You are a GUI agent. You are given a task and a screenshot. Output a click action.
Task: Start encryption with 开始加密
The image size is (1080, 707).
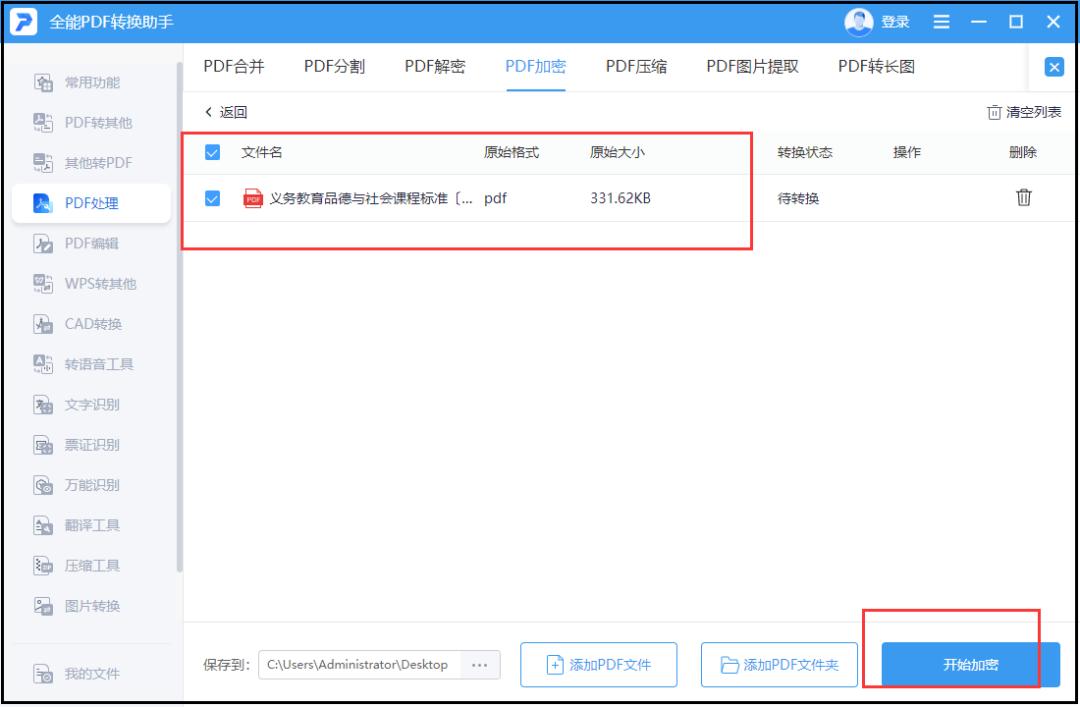coord(957,664)
